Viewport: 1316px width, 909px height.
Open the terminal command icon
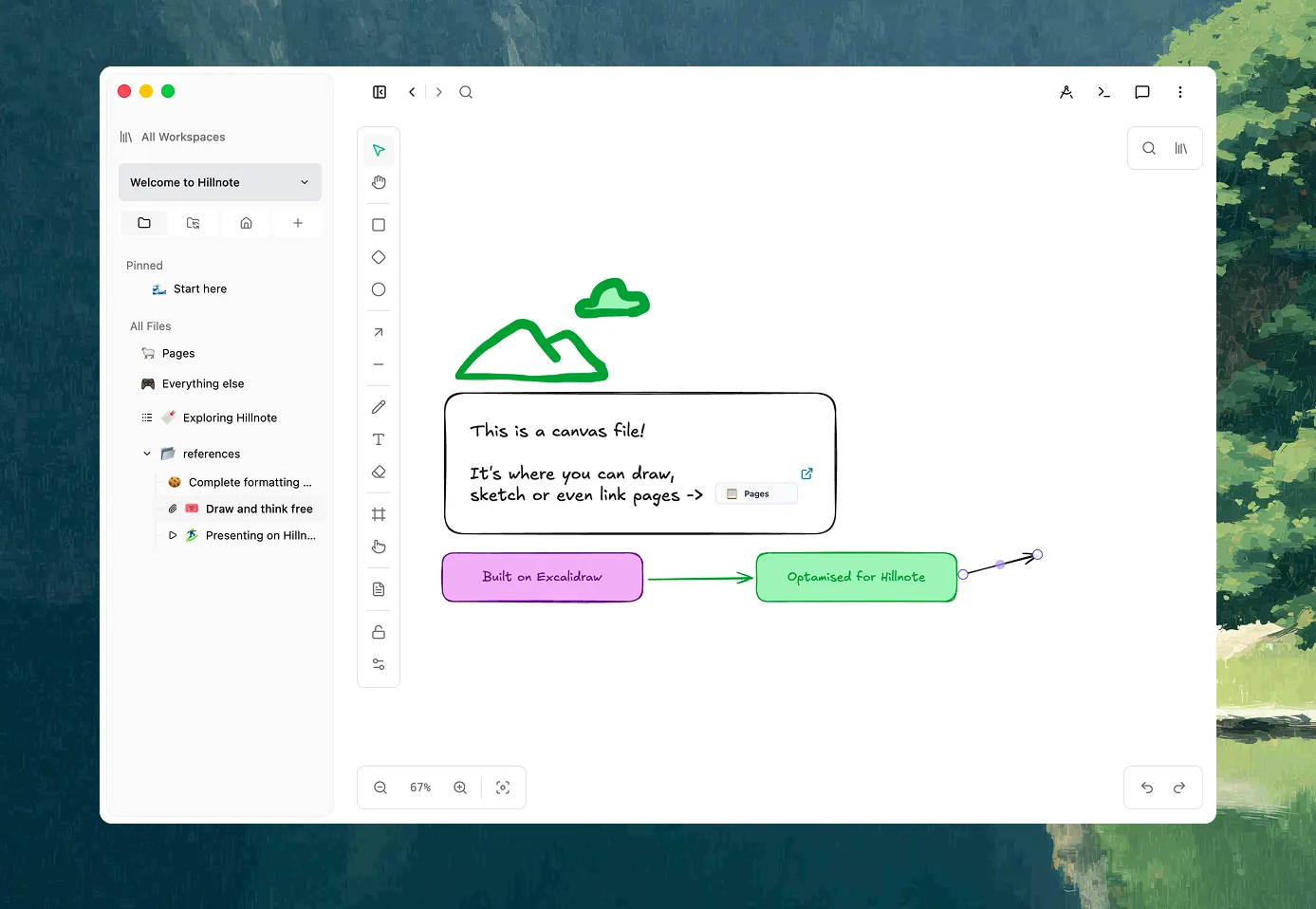coord(1104,92)
